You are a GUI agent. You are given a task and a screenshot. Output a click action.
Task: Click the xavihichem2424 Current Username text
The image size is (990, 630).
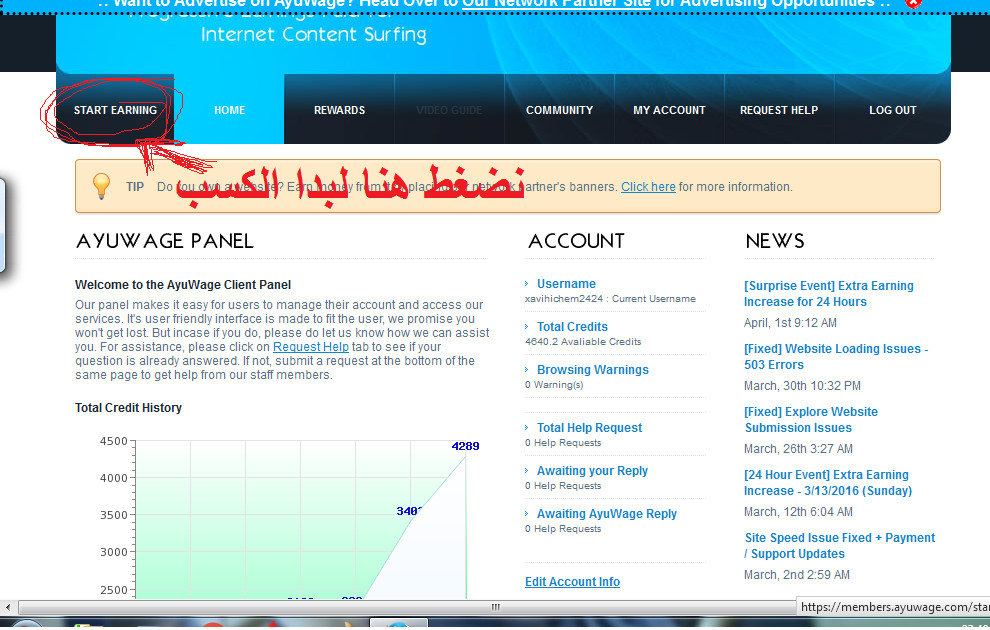point(610,299)
